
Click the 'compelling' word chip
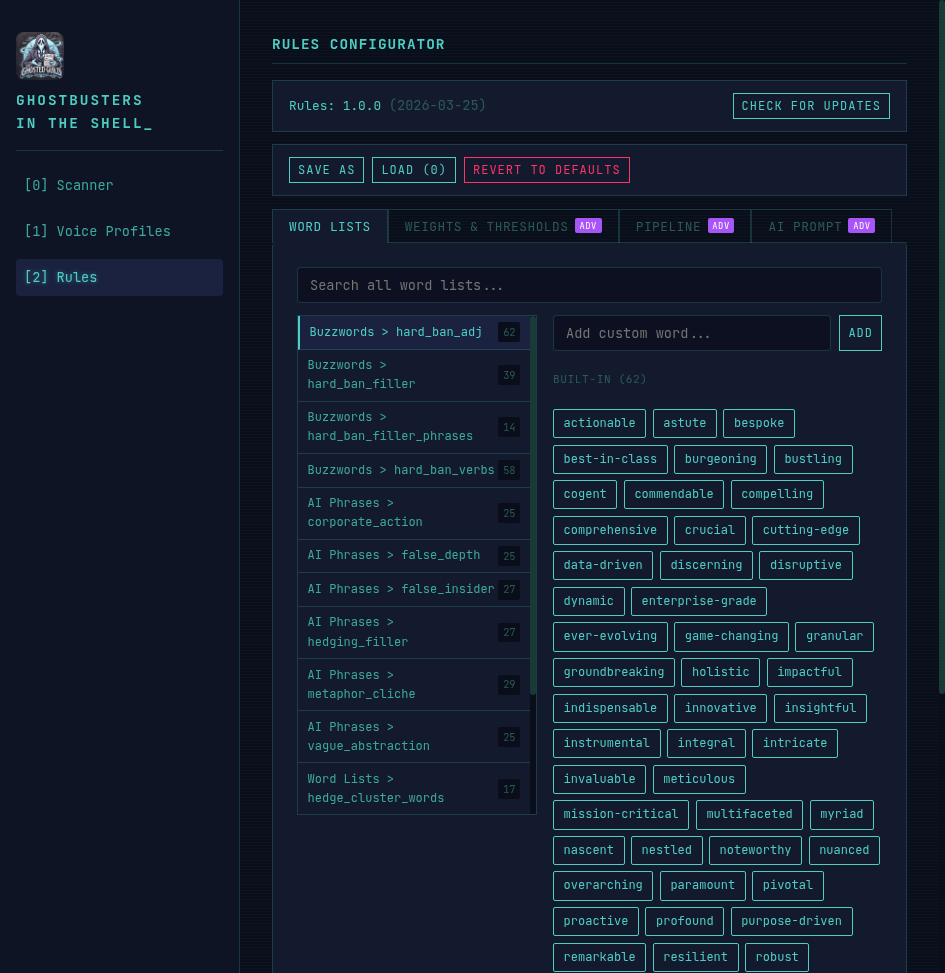pyautogui.click(x=777, y=495)
